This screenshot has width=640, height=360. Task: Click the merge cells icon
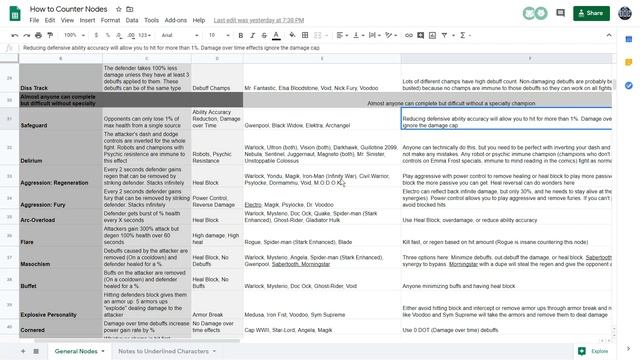coord(318,36)
